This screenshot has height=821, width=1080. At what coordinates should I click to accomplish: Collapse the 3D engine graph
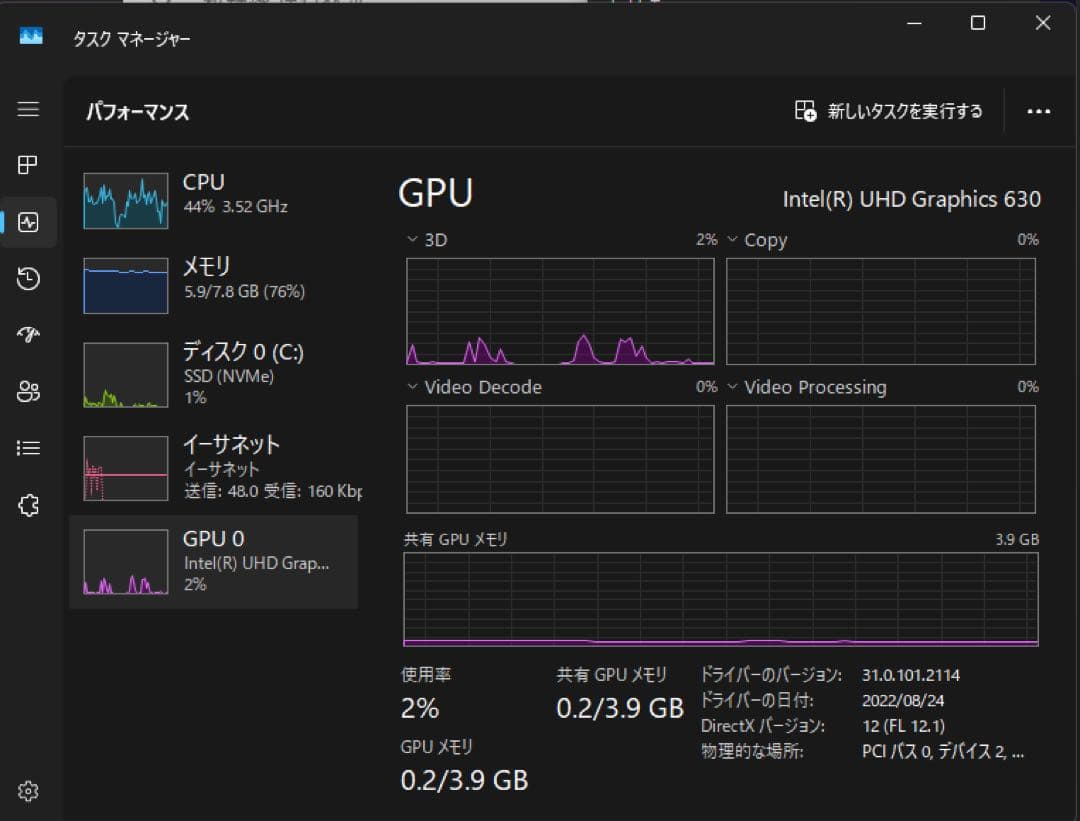tap(411, 239)
